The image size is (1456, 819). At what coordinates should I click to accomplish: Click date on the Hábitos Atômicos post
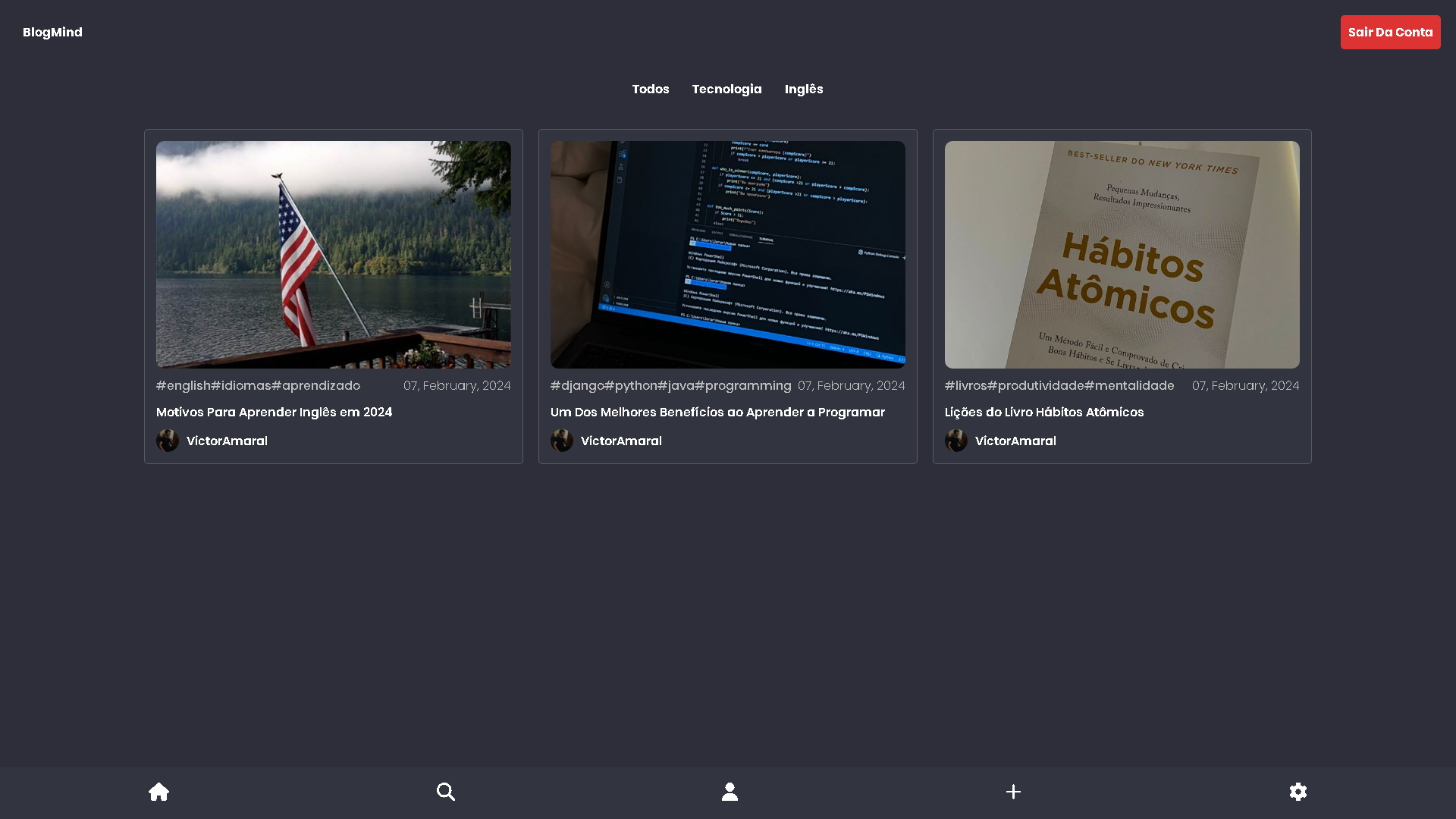[1246, 385]
